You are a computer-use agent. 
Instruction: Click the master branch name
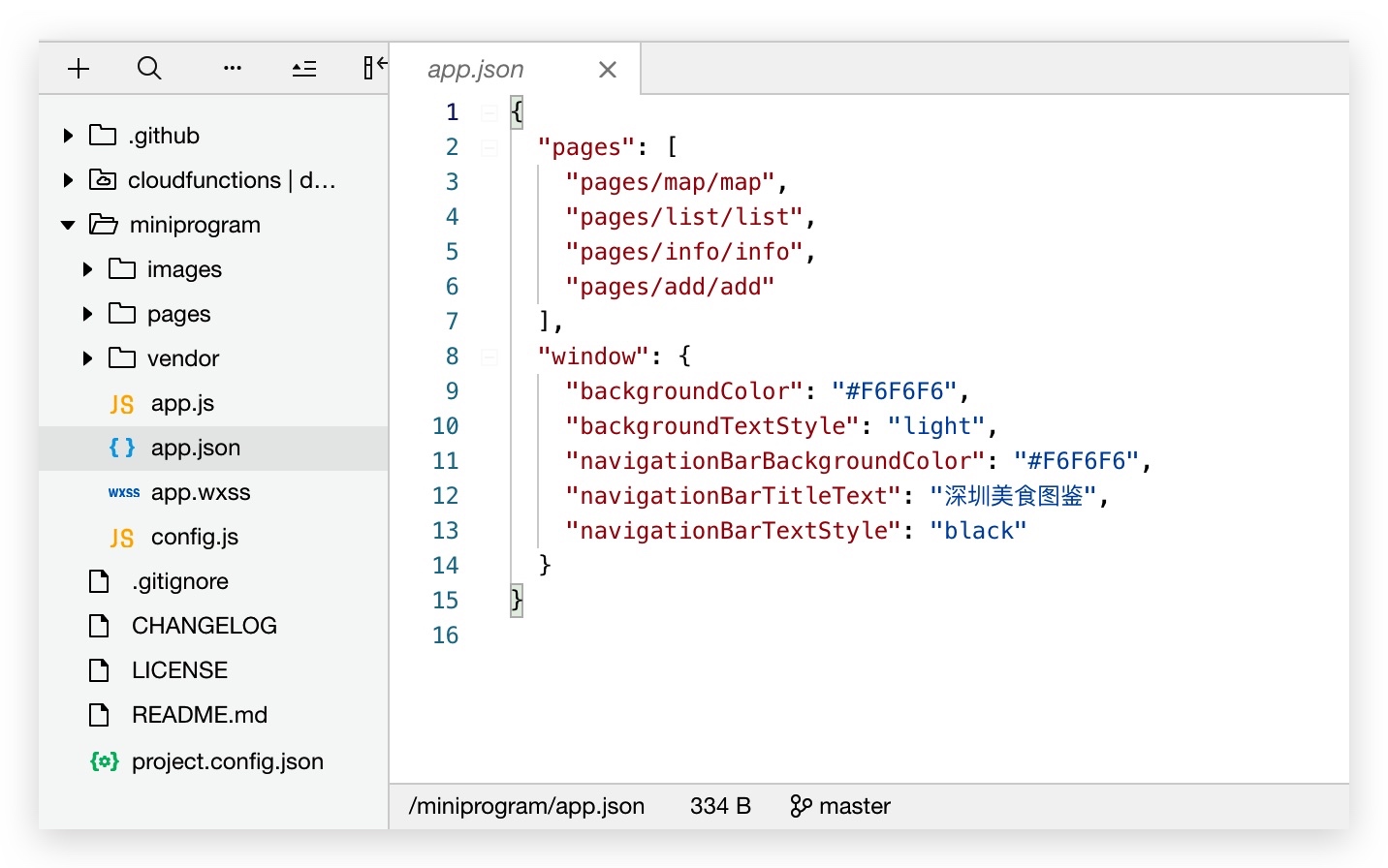pyautogui.click(x=855, y=806)
